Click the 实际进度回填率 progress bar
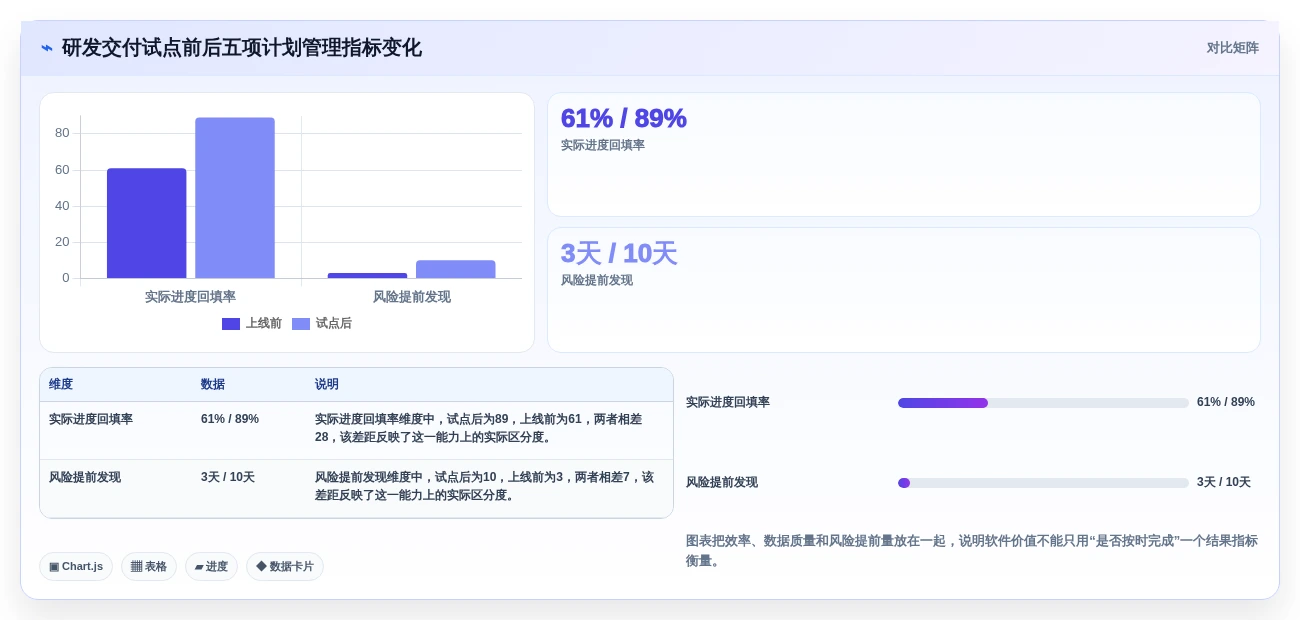Image resolution: width=1300 pixels, height=620 pixels. click(1043, 403)
